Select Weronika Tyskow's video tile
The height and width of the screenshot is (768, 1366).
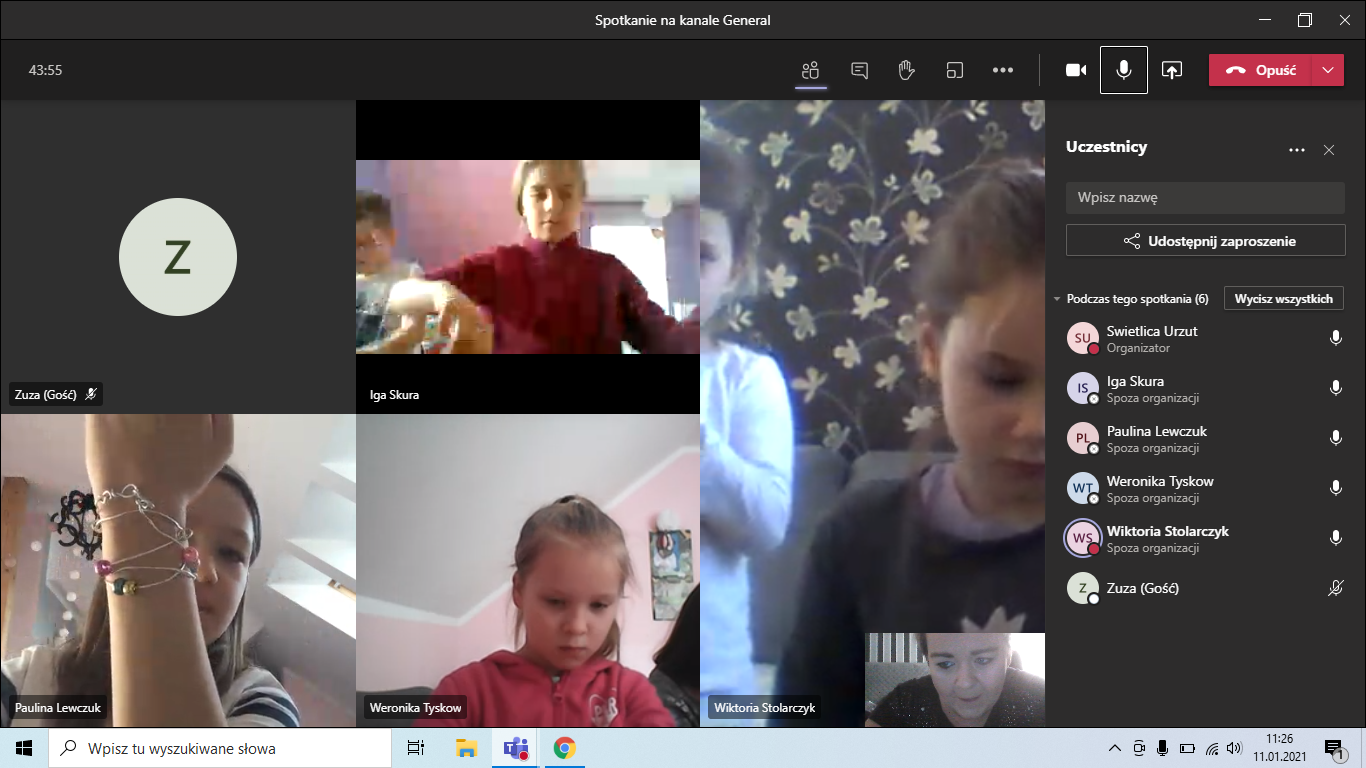528,570
